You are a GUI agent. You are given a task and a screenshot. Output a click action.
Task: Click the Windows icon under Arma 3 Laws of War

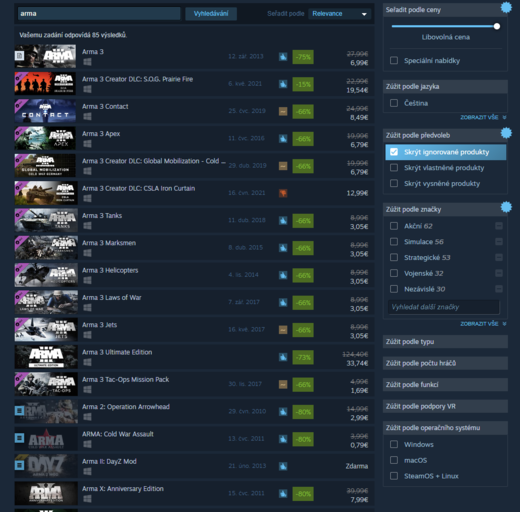click(x=87, y=308)
